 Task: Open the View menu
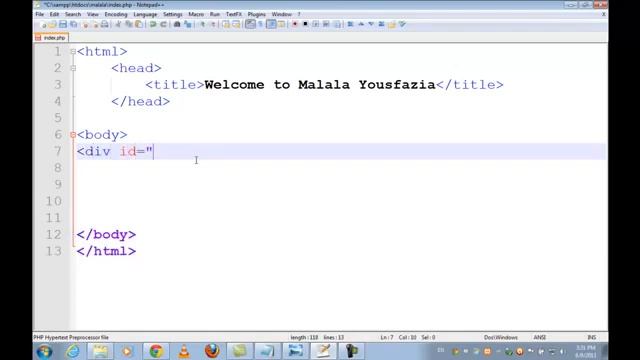tap(93, 14)
